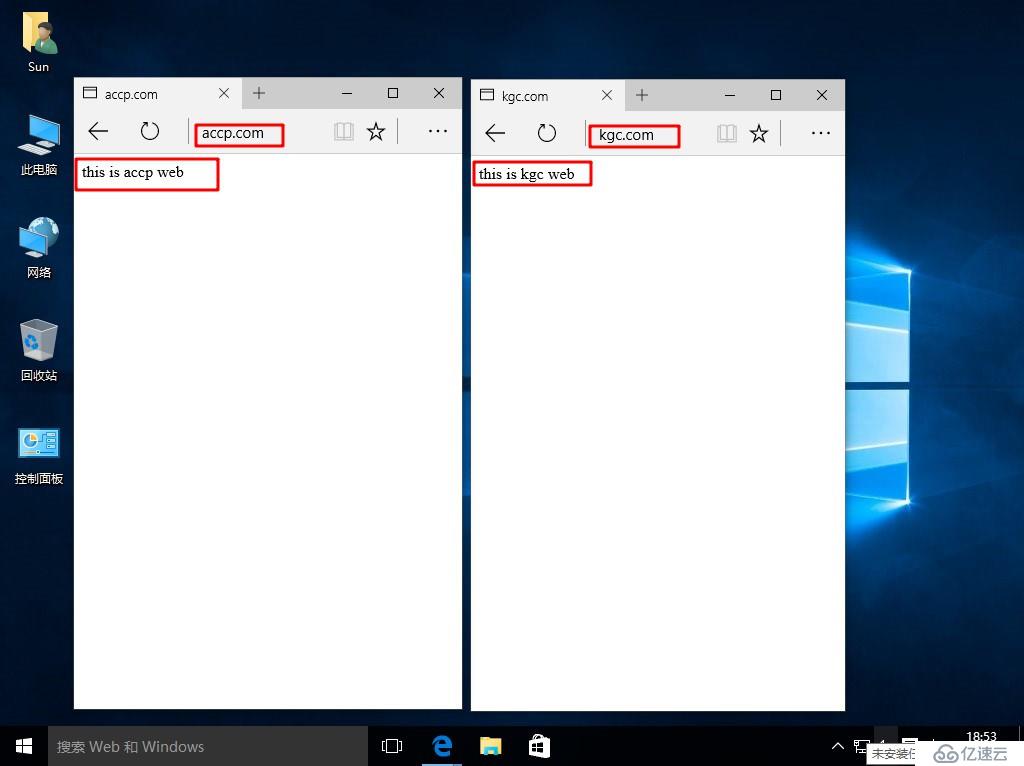
Task: Open a new tab in accp.com window
Action: (x=259, y=93)
